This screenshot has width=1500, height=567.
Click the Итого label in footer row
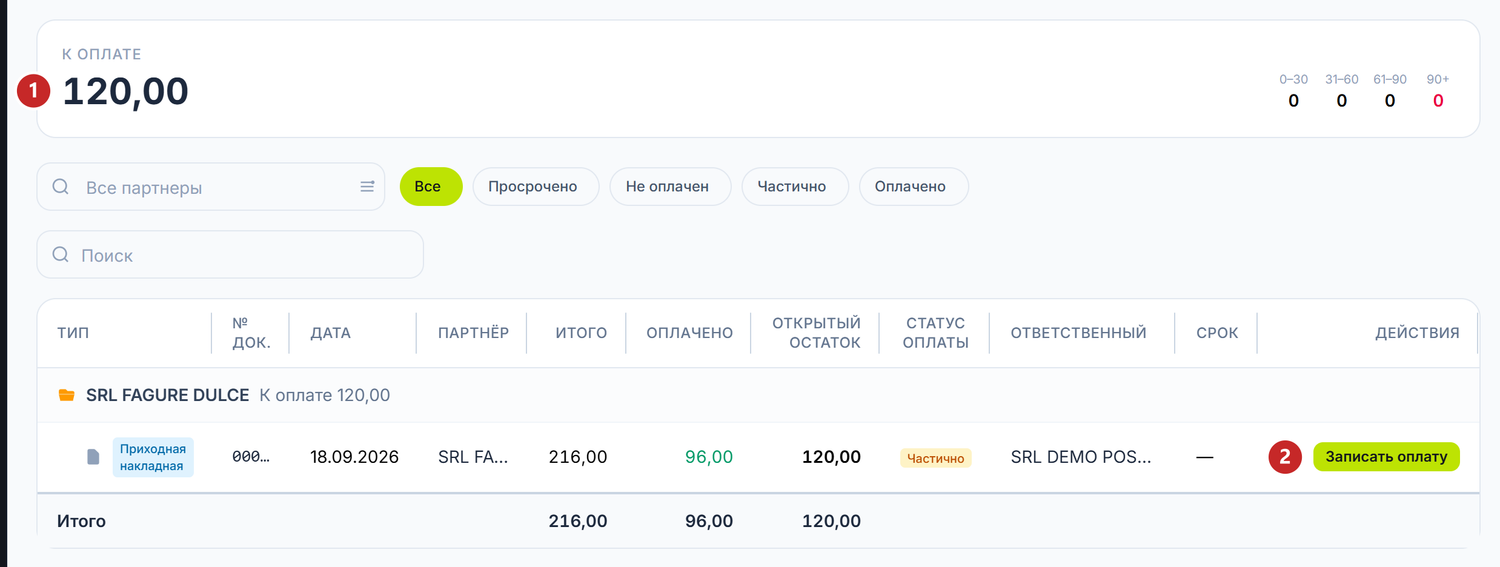tap(81, 521)
